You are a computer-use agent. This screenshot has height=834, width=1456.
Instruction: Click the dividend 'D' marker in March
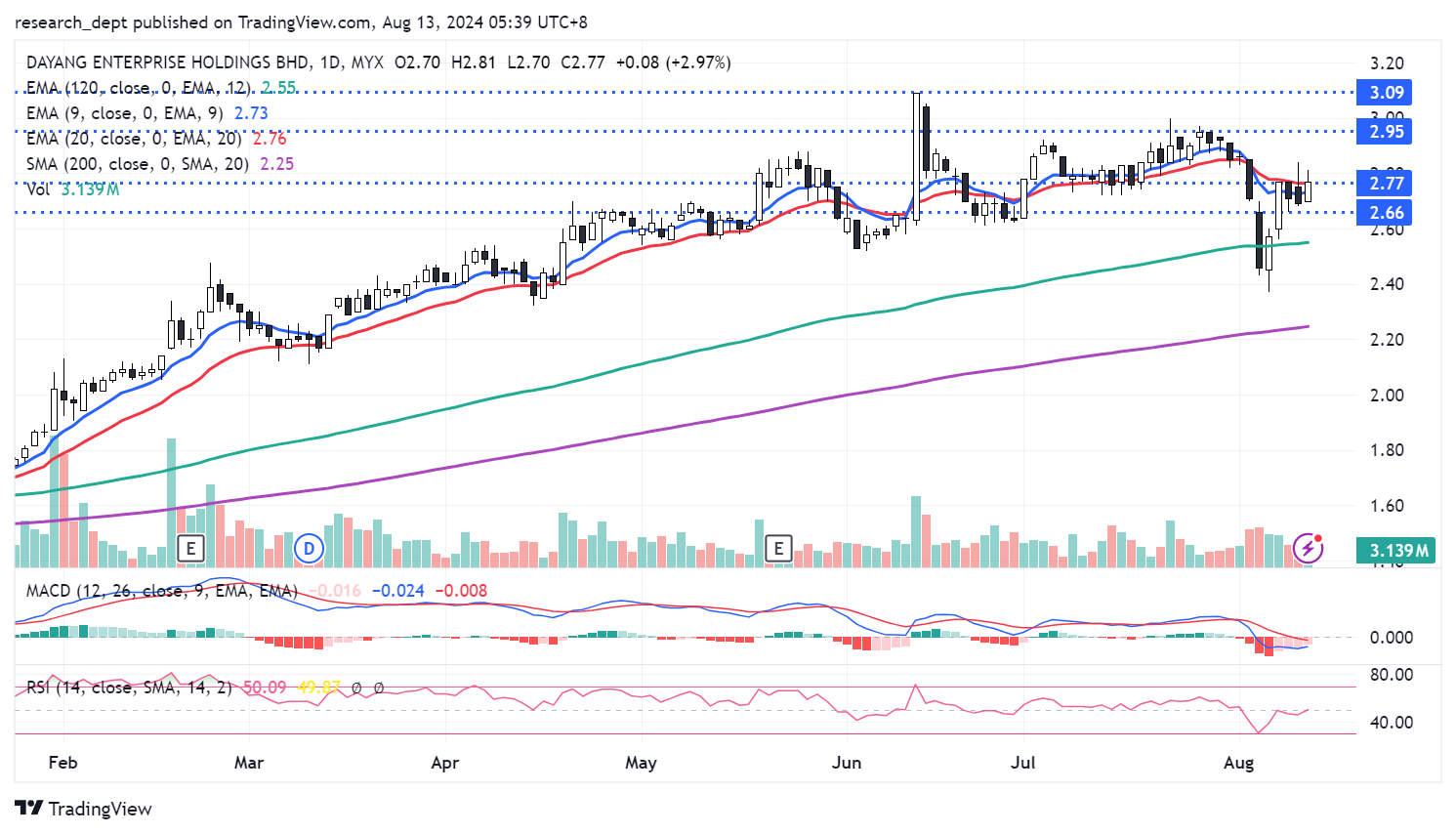(309, 549)
